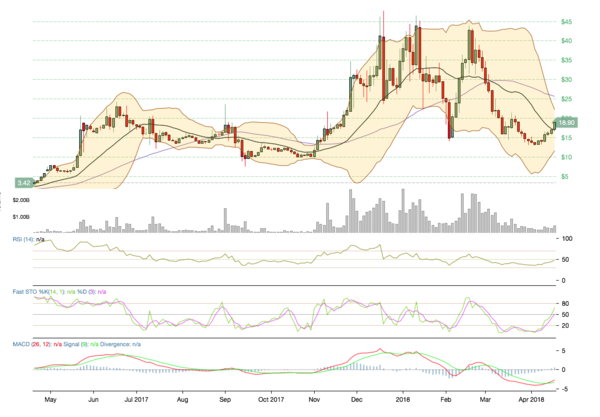Select the $45 price axis label
Image resolution: width=600 pixels, height=417 pixels.
click(x=566, y=22)
